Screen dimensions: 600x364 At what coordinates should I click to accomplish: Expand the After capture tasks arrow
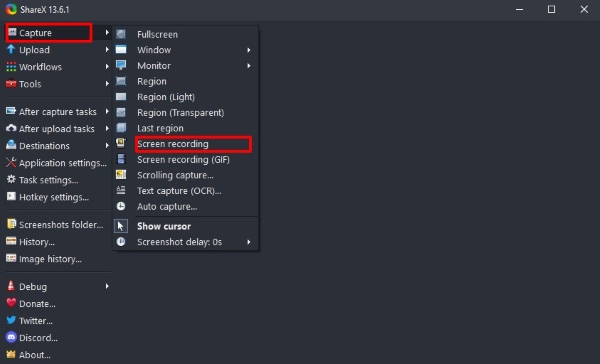click(107, 111)
